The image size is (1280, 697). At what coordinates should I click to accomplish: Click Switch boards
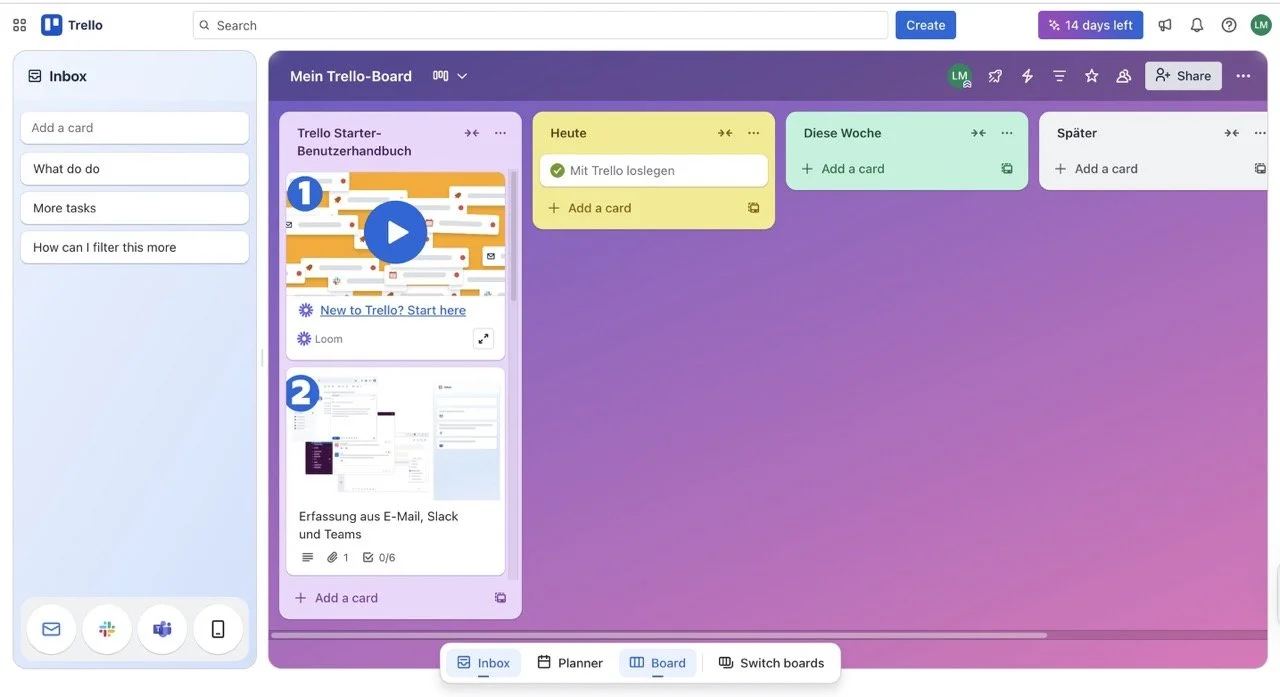pos(771,663)
